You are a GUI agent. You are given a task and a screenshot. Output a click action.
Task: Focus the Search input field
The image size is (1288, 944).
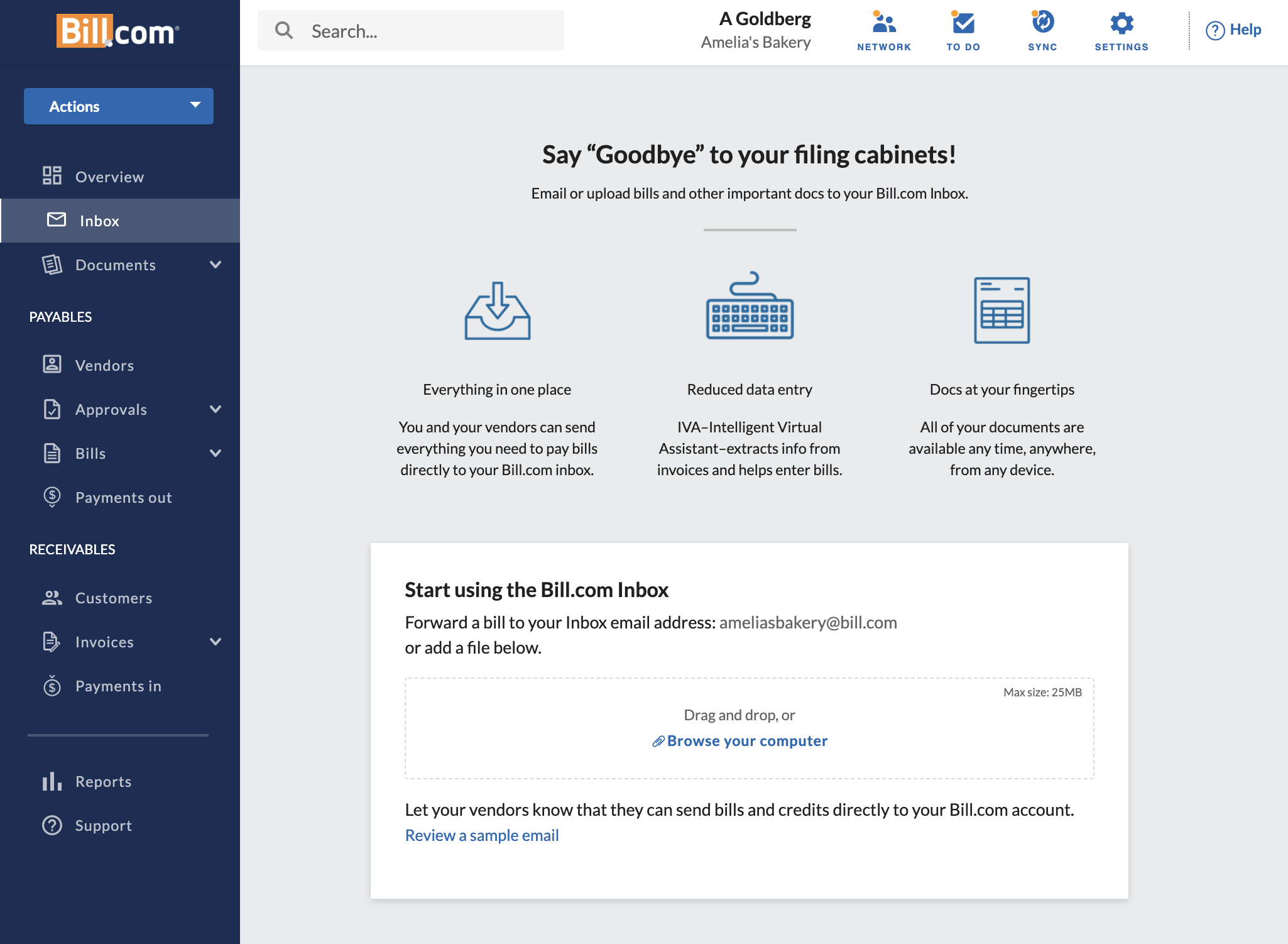pos(411,30)
